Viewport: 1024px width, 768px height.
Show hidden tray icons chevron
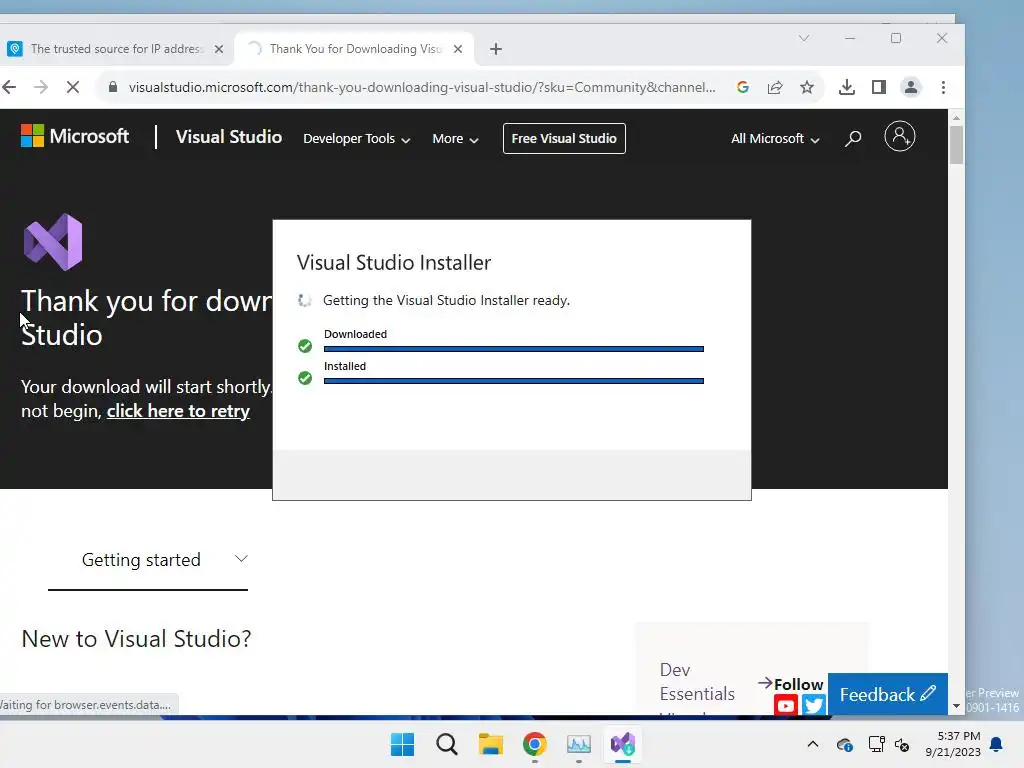812,744
